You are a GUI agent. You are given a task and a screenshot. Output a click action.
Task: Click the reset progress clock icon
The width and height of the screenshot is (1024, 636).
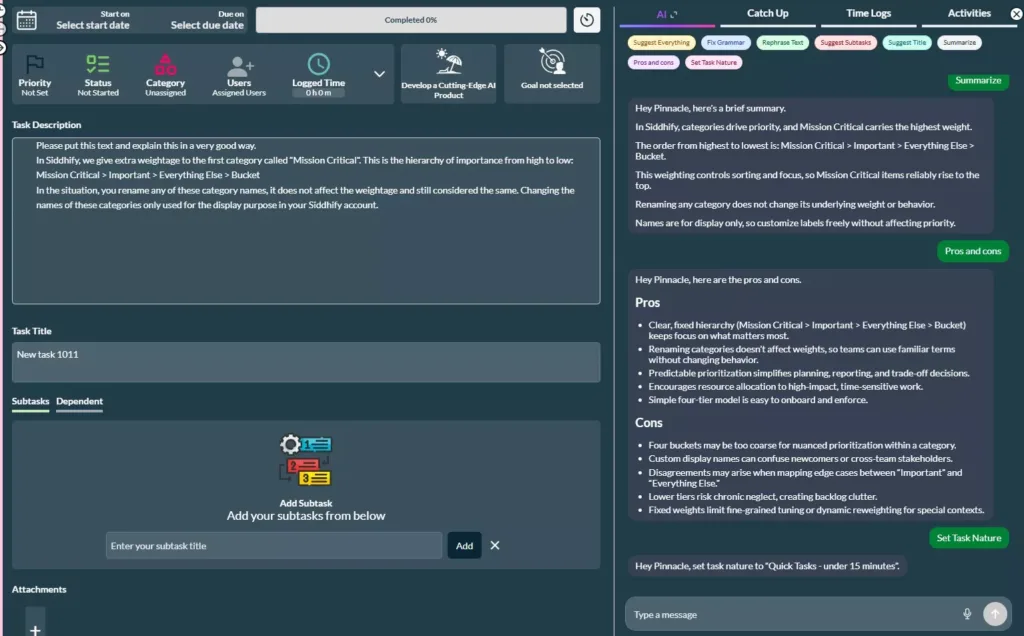[586, 20]
